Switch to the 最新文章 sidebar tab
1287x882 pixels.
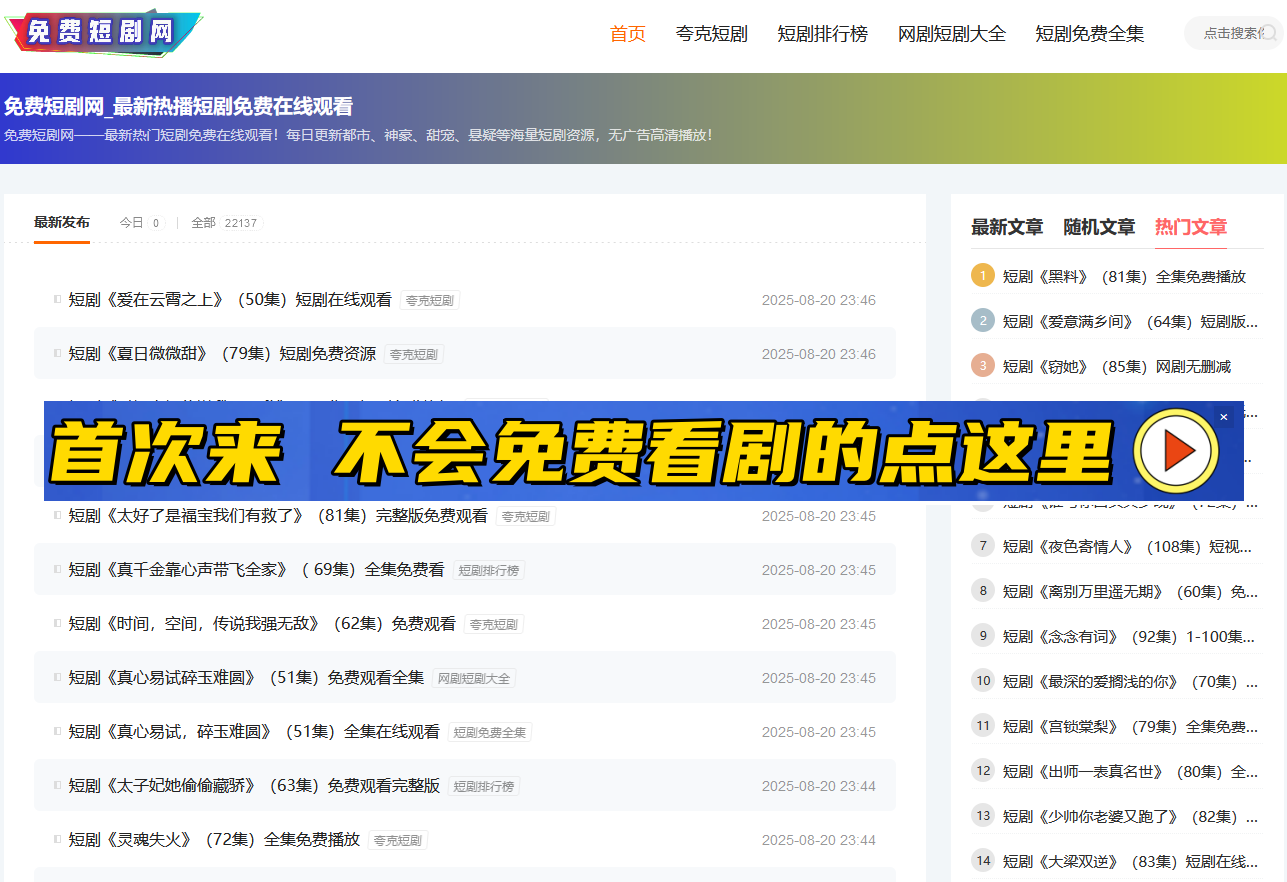click(1007, 227)
